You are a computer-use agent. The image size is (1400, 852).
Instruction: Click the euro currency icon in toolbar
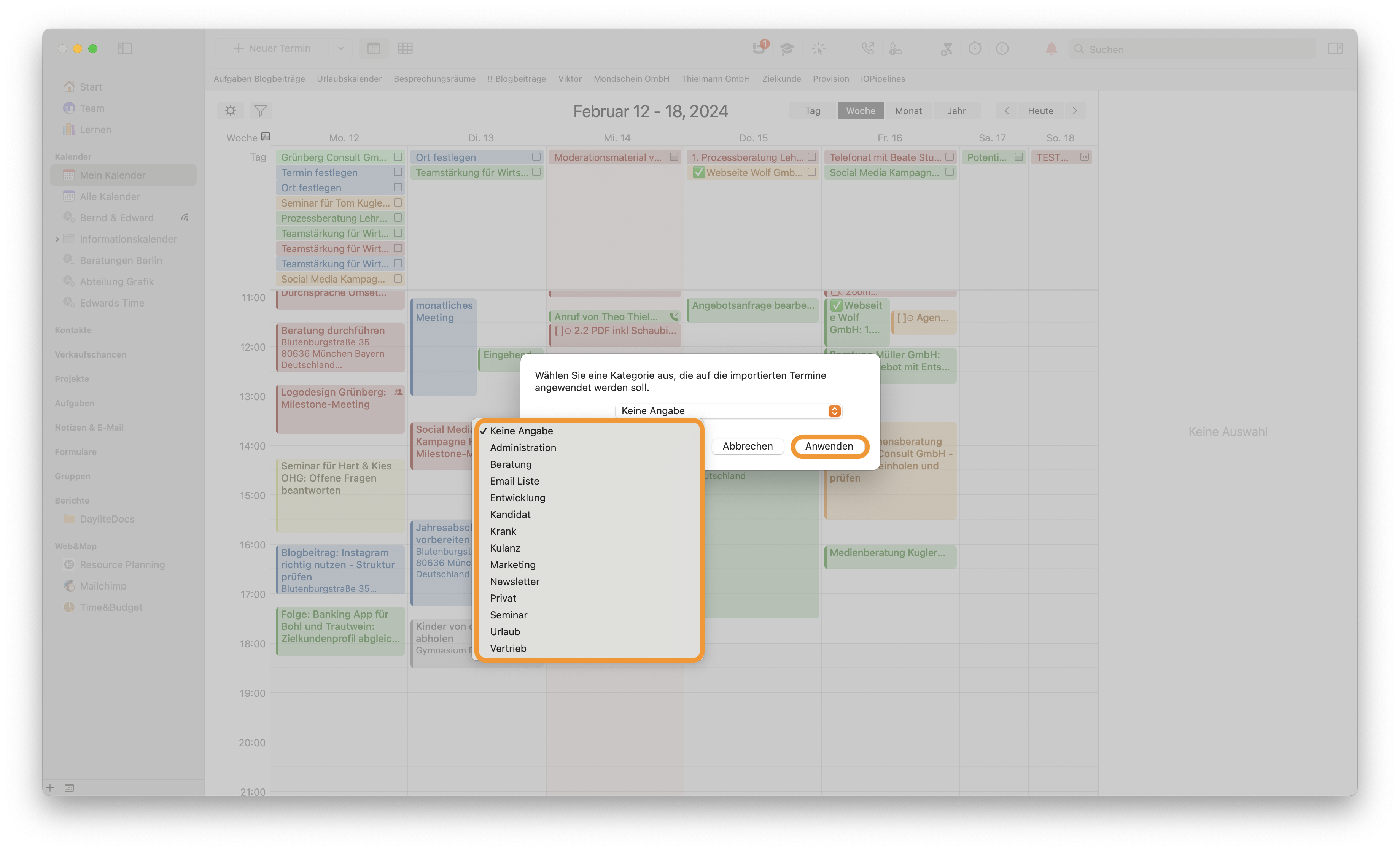click(x=1002, y=49)
